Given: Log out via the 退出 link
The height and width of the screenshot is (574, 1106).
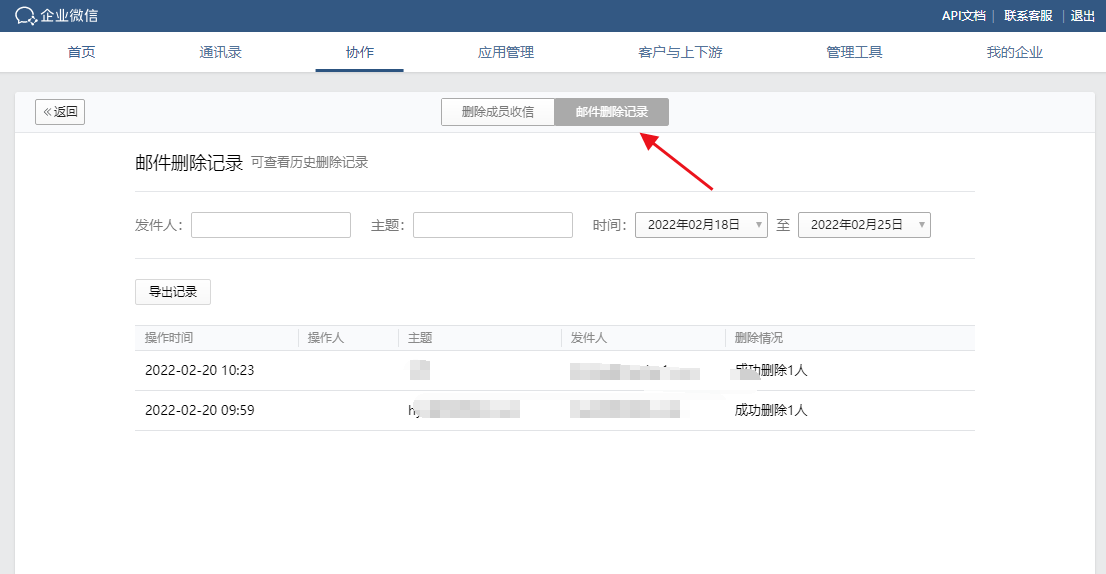Looking at the screenshot, I should pyautogui.click(x=1082, y=16).
